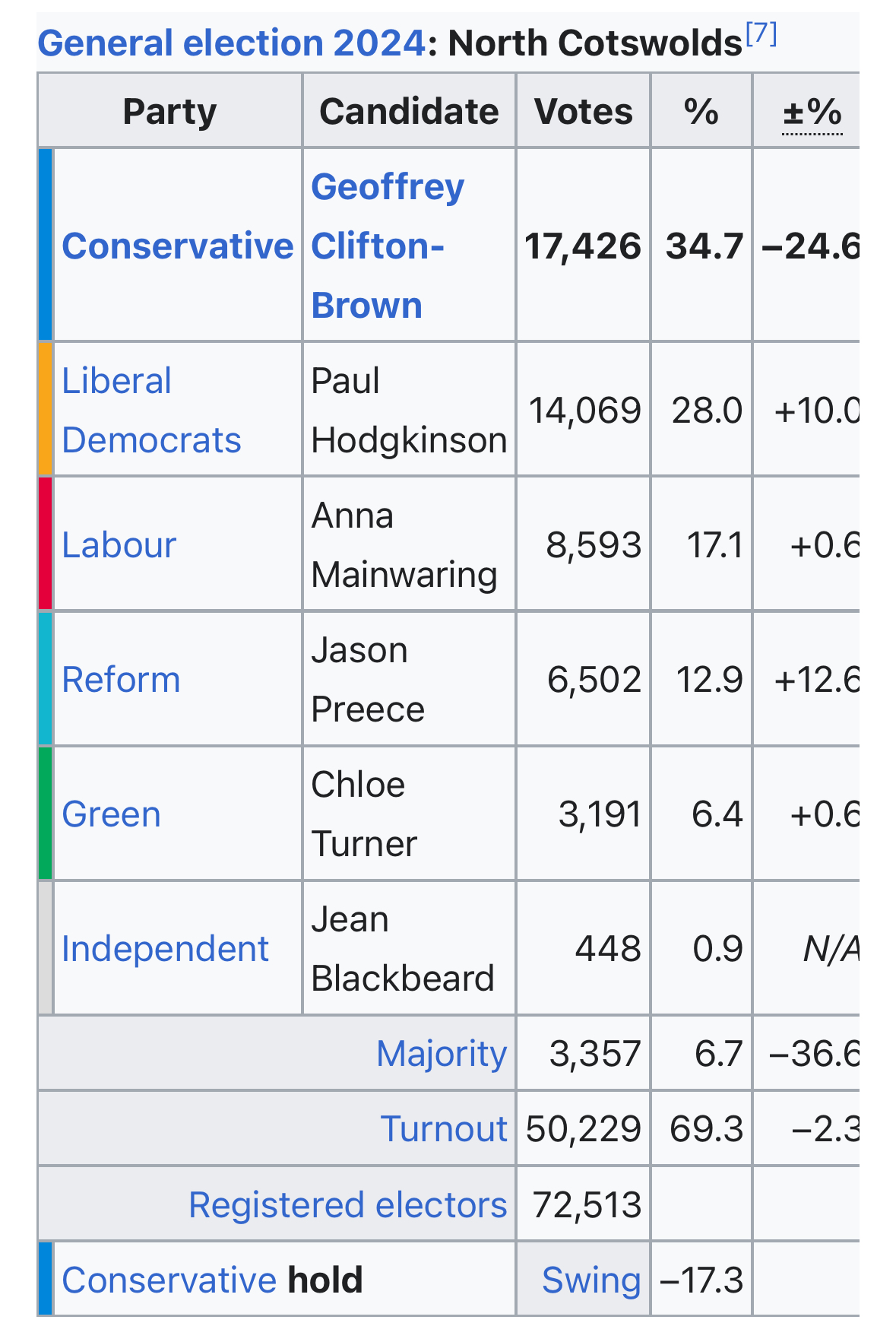
Task: Click the Conservative hold link
Action: click(169, 1280)
